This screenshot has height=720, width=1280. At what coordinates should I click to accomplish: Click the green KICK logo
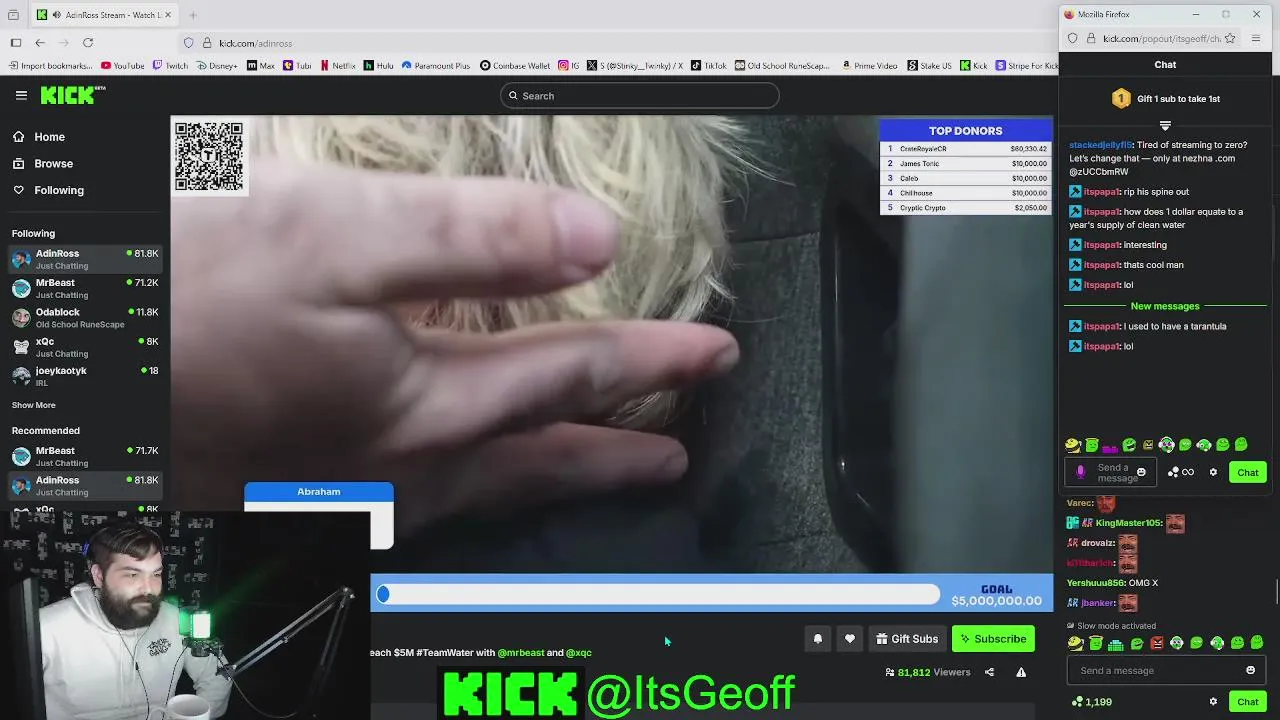(72, 95)
